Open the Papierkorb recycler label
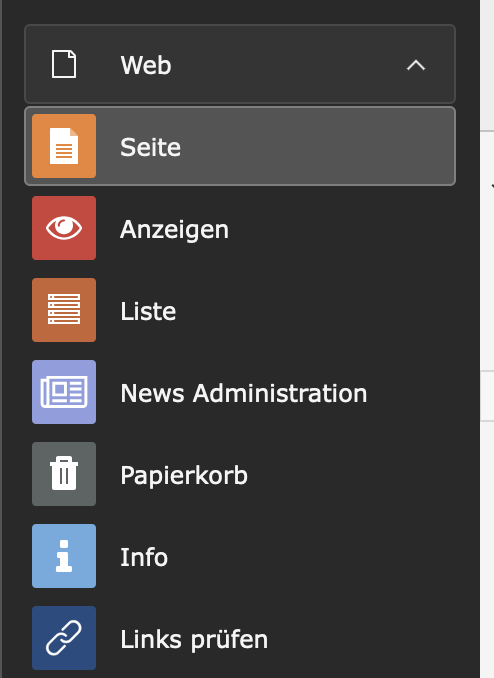 coord(184,475)
